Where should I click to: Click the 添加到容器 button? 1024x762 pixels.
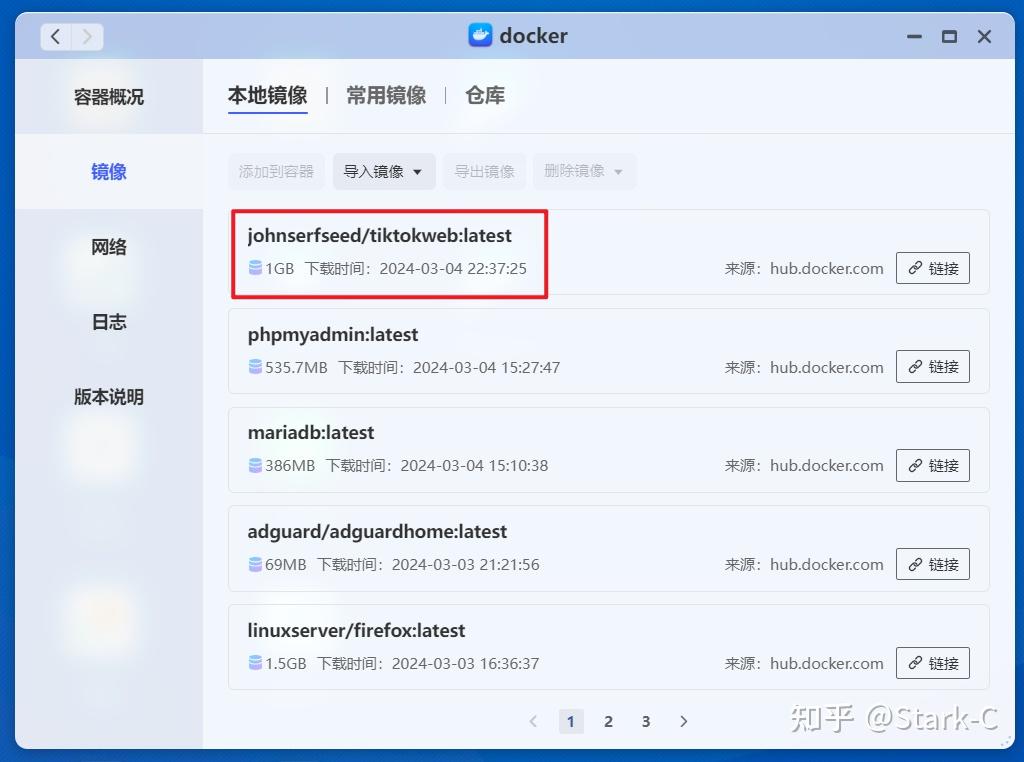276,172
